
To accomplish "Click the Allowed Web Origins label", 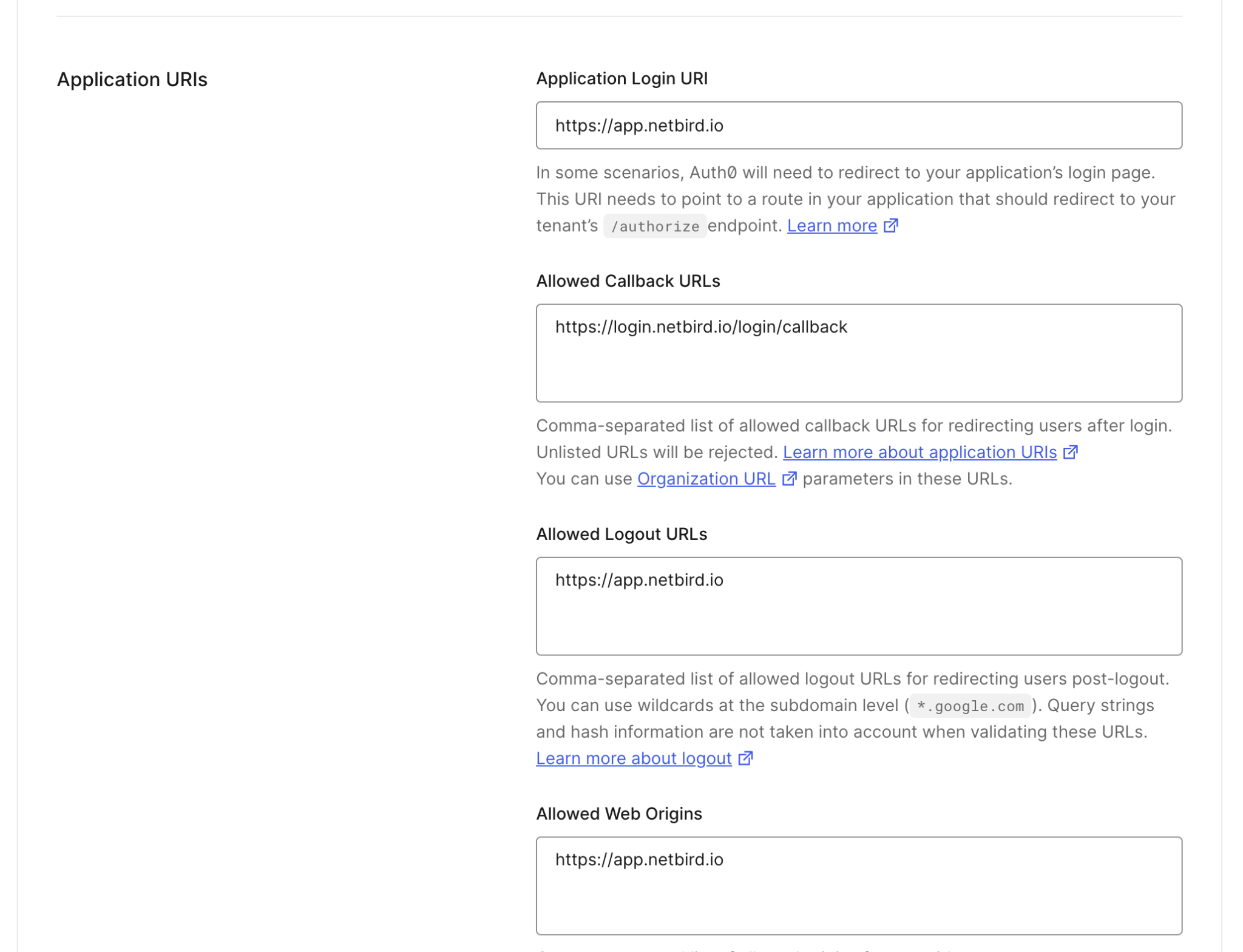I will (x=618, y=813).
